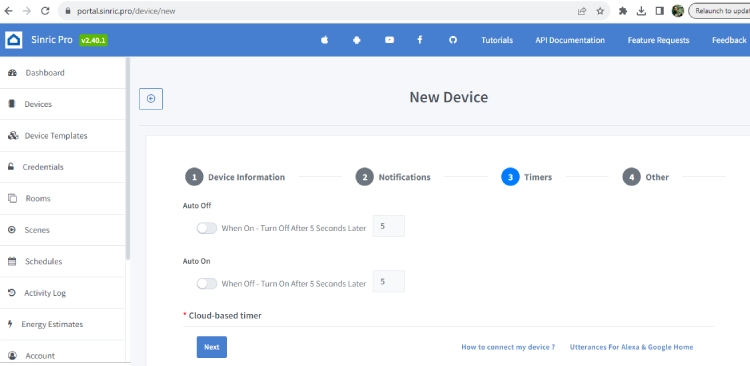Go to step 2 Notifications
Screen dimensions: 750x366
coord(393,177)
